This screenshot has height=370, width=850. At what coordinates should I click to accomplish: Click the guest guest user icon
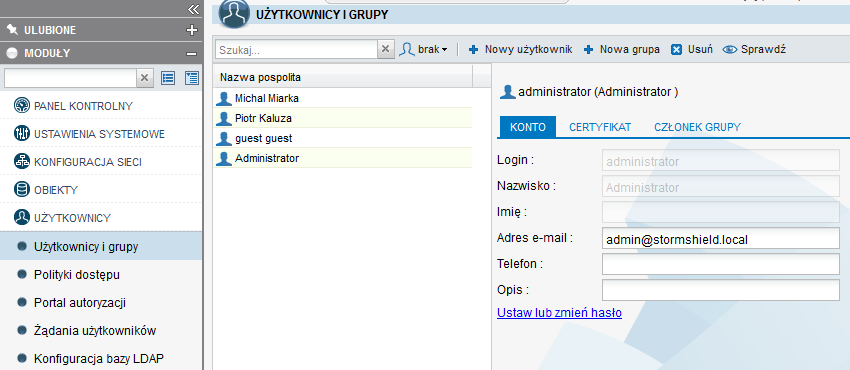point(224,138)
